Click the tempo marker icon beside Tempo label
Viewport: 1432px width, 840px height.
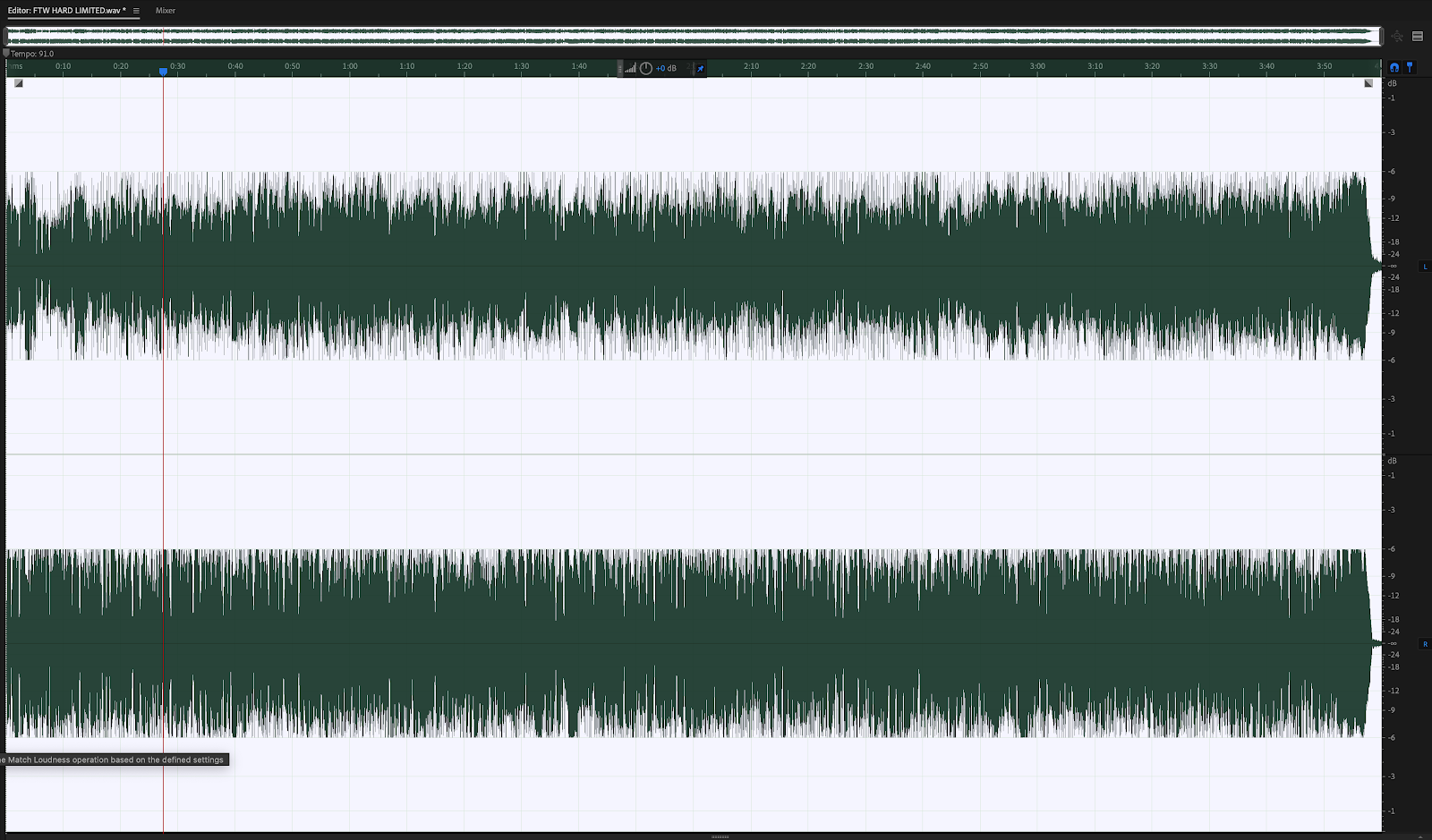pyautogui.click(x=6, y=54)
